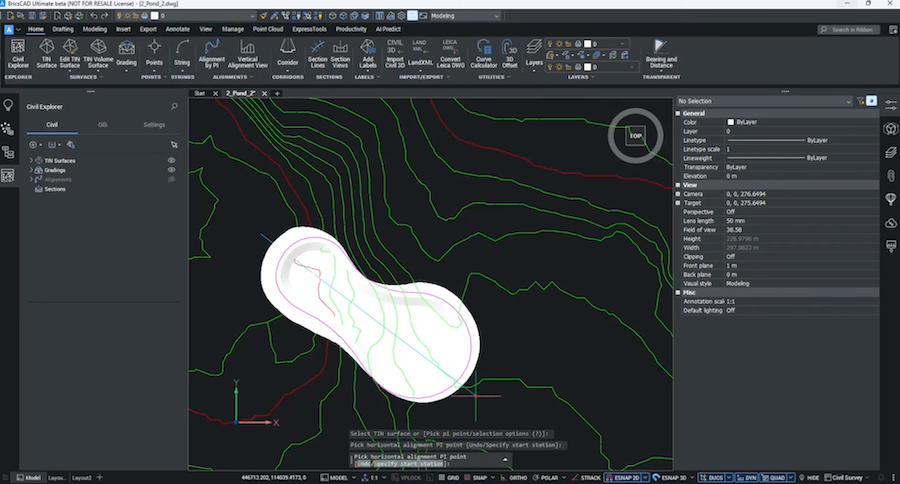900x484 pixels.
Task: Click the Start document tab
Action: click(200, 93)
